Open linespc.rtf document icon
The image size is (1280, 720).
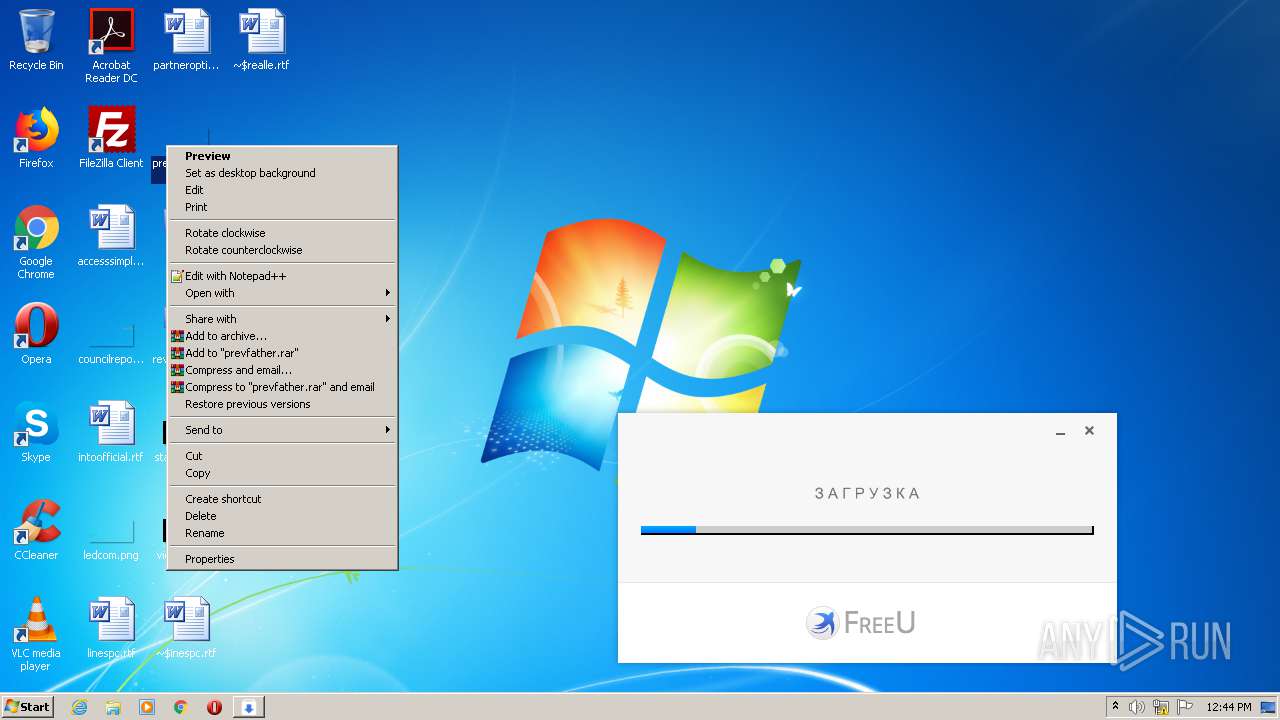tap(111, 628)
